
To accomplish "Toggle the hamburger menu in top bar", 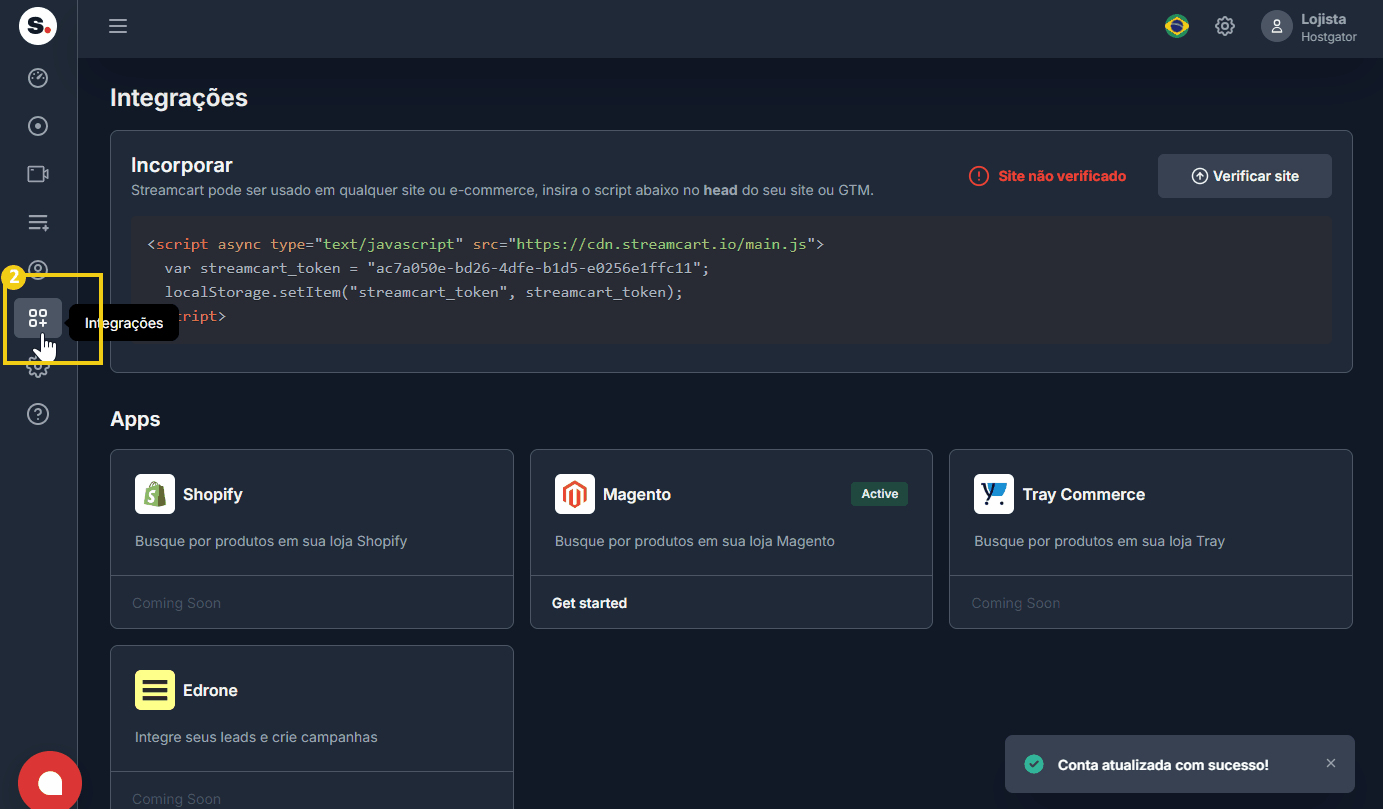I will (118, 26).
